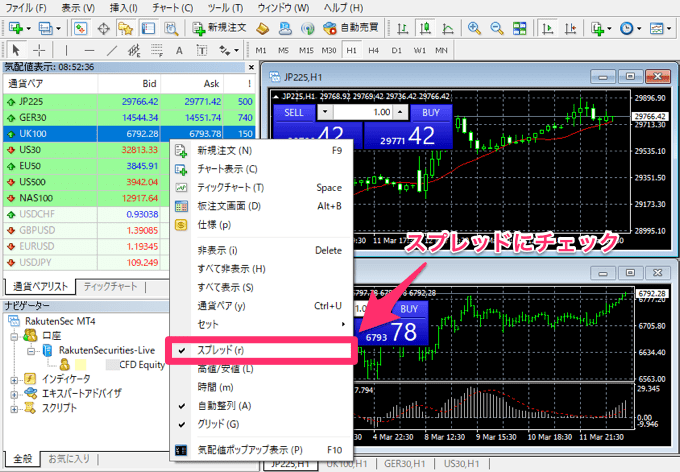The width and height of the screenshot is (680, 472).
Task: Toggle the 時間 (m) item
Action: pos(262,387)
